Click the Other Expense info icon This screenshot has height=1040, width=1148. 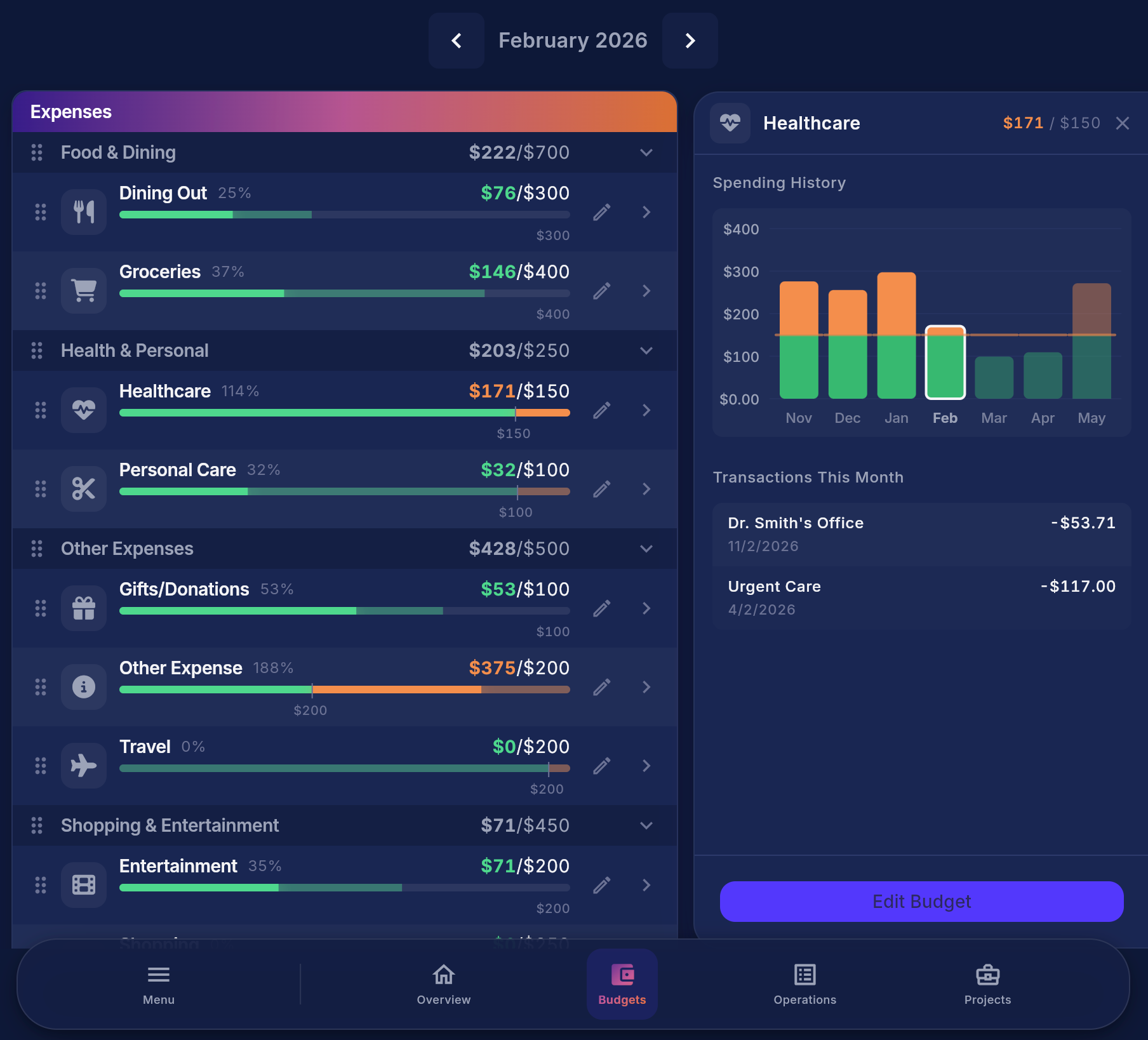83,686
